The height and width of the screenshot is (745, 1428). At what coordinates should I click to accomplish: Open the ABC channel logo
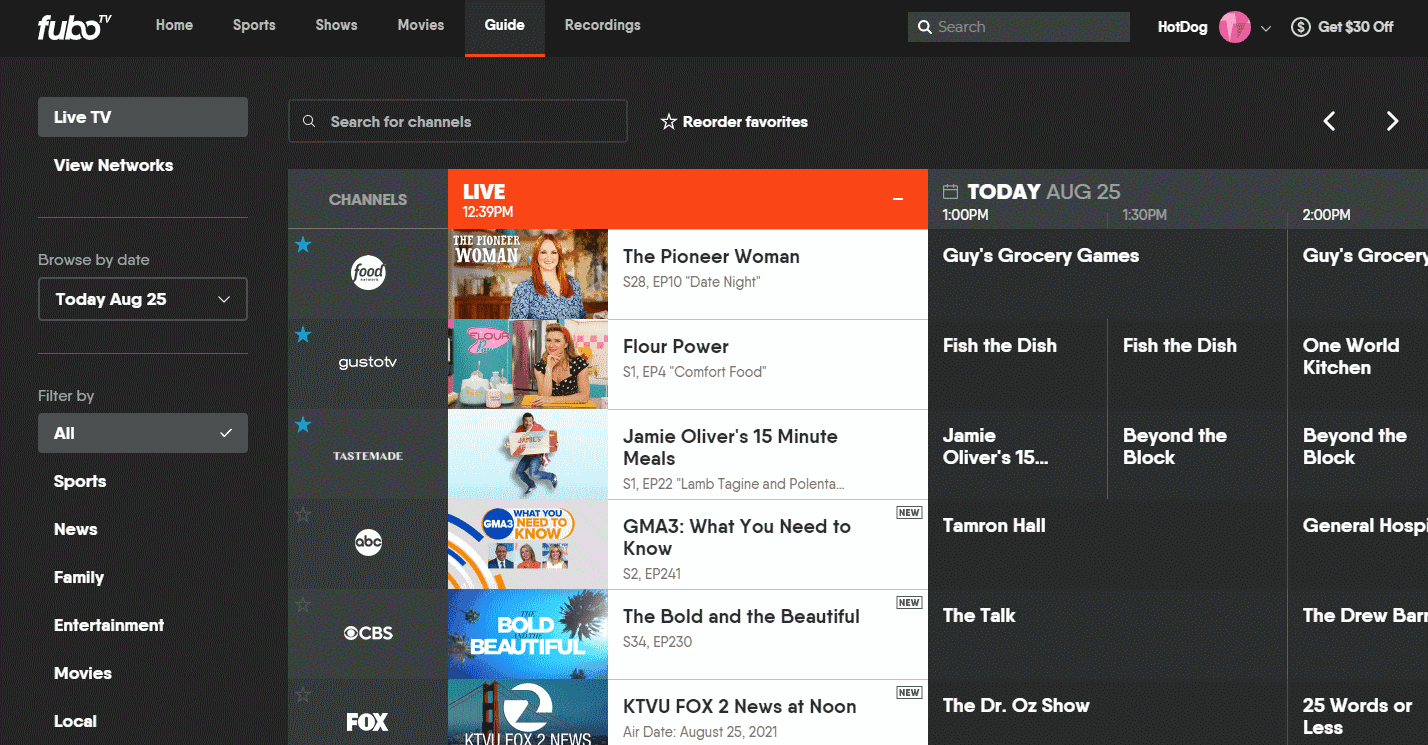368,543
